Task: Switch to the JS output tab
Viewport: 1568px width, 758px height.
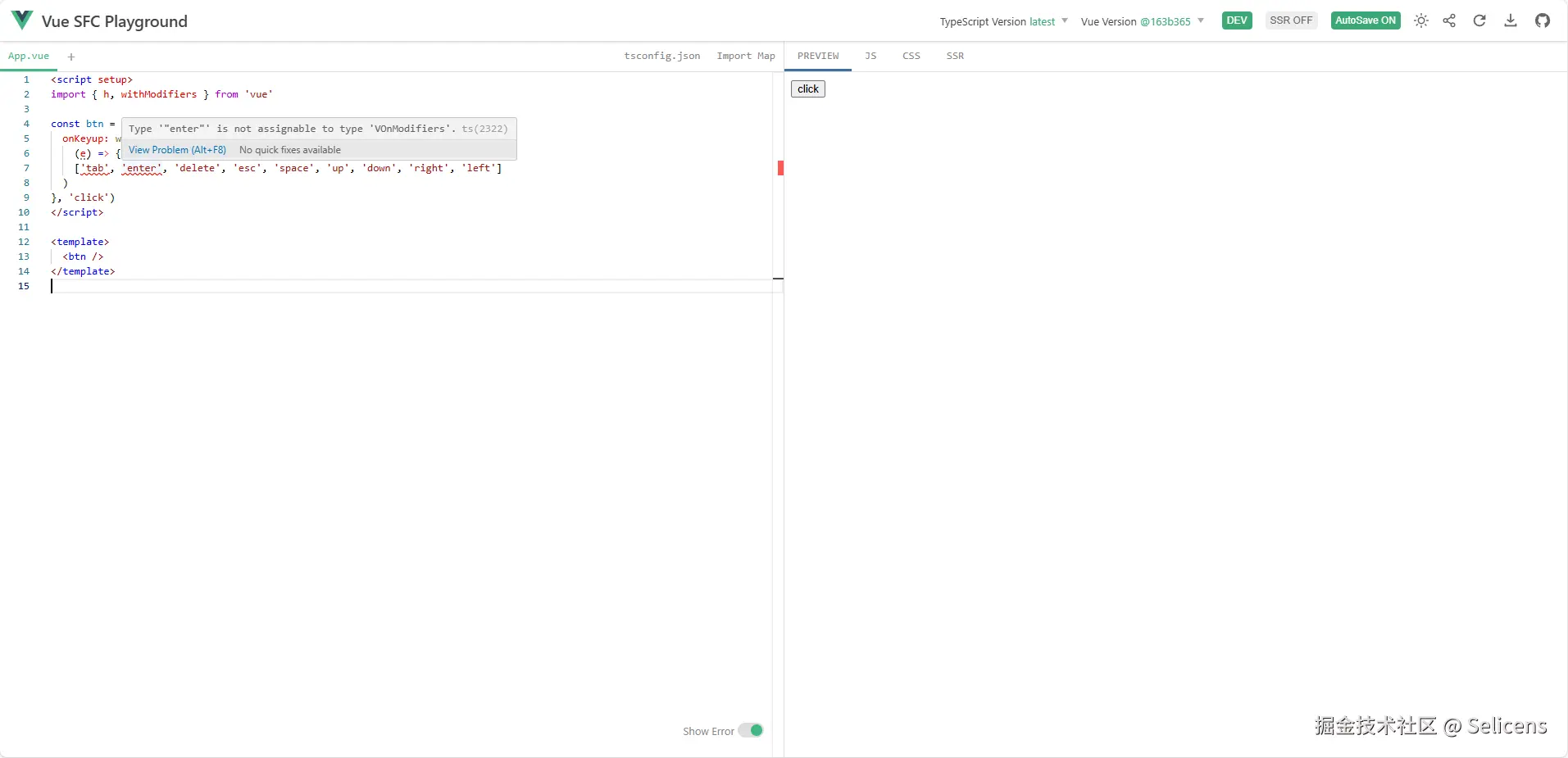Action: [870, 56]
